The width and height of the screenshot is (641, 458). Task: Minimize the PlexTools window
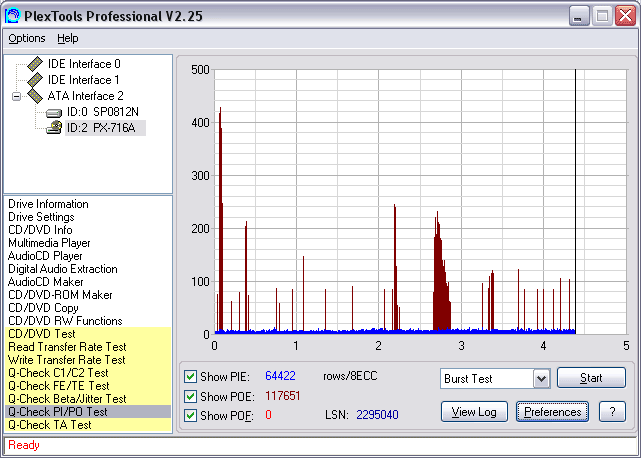coord(578,16)
